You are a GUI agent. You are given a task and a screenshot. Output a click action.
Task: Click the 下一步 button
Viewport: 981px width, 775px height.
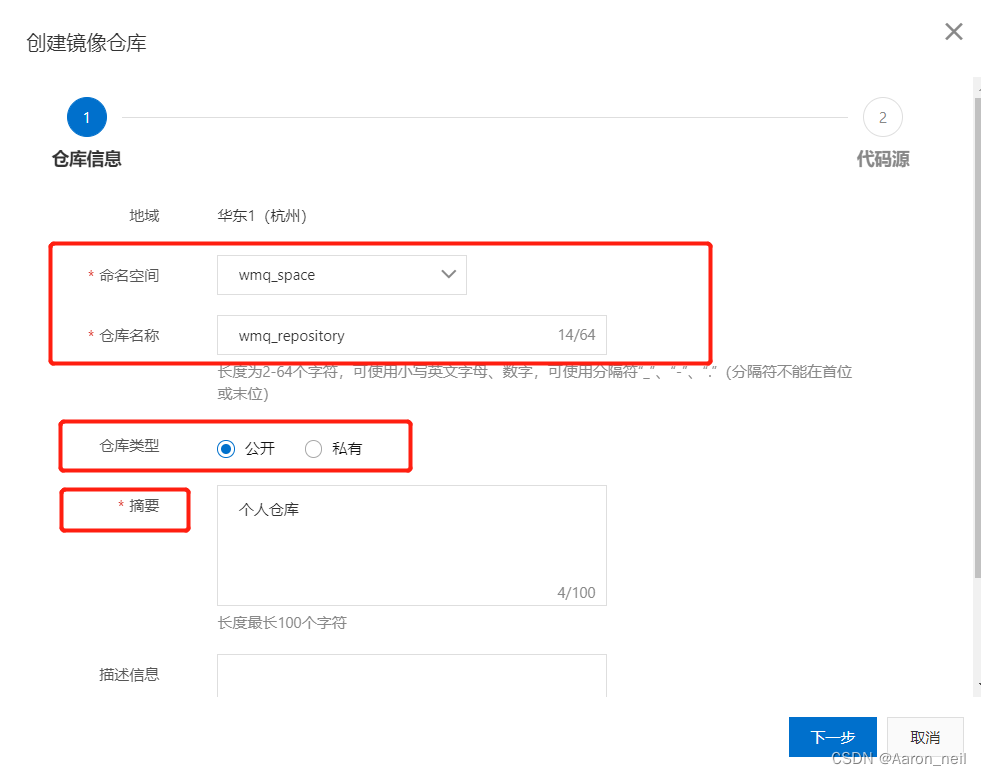click(832, 737)
